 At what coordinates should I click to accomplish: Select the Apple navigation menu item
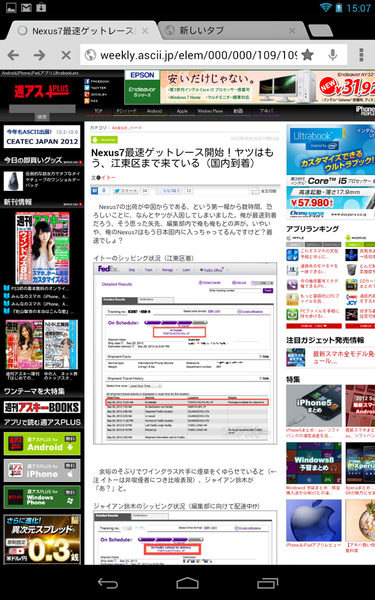(182, 111)
